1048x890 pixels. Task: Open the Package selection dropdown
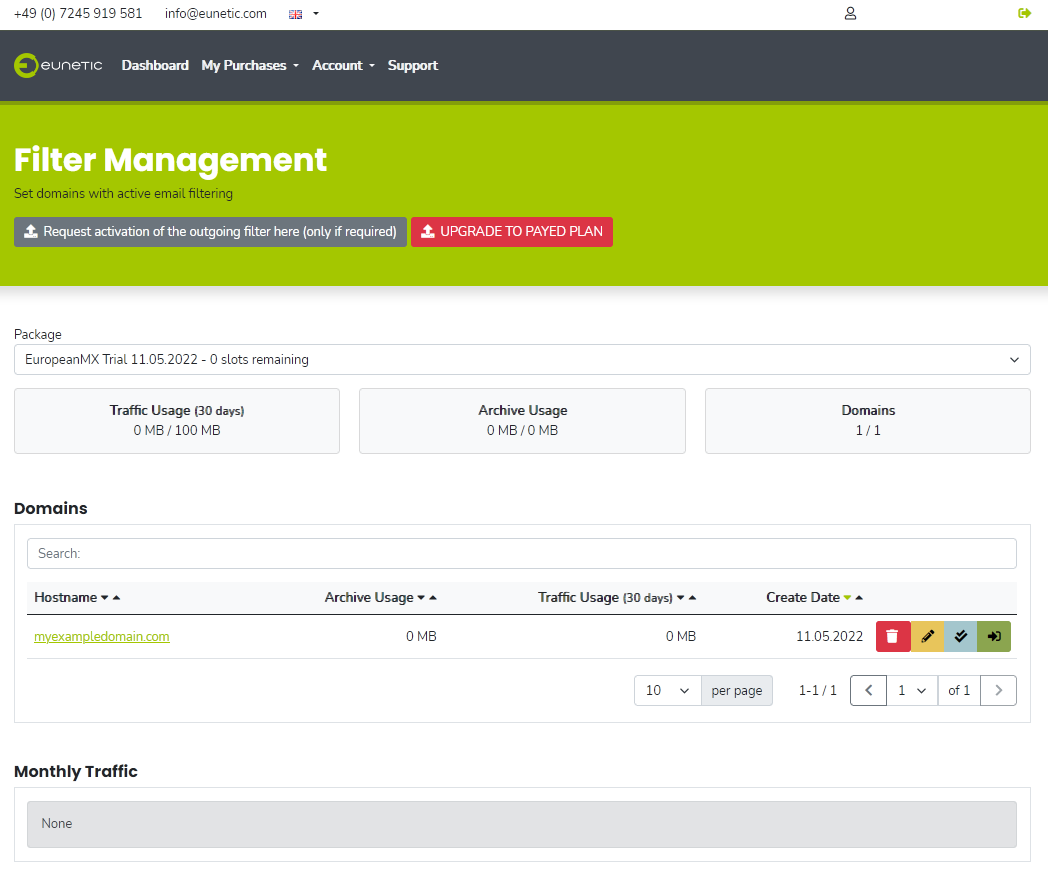coord(521,359)
